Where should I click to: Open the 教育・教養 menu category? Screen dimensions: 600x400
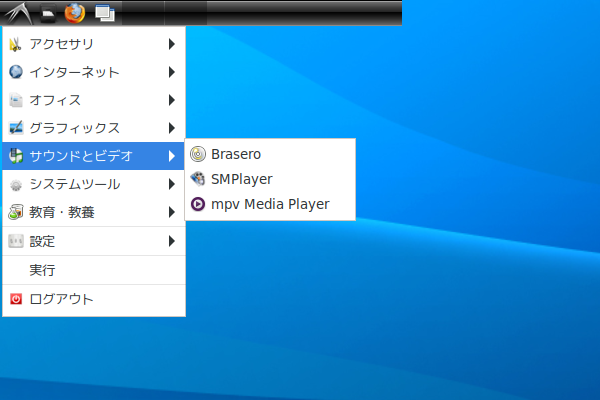click(94, 212)
